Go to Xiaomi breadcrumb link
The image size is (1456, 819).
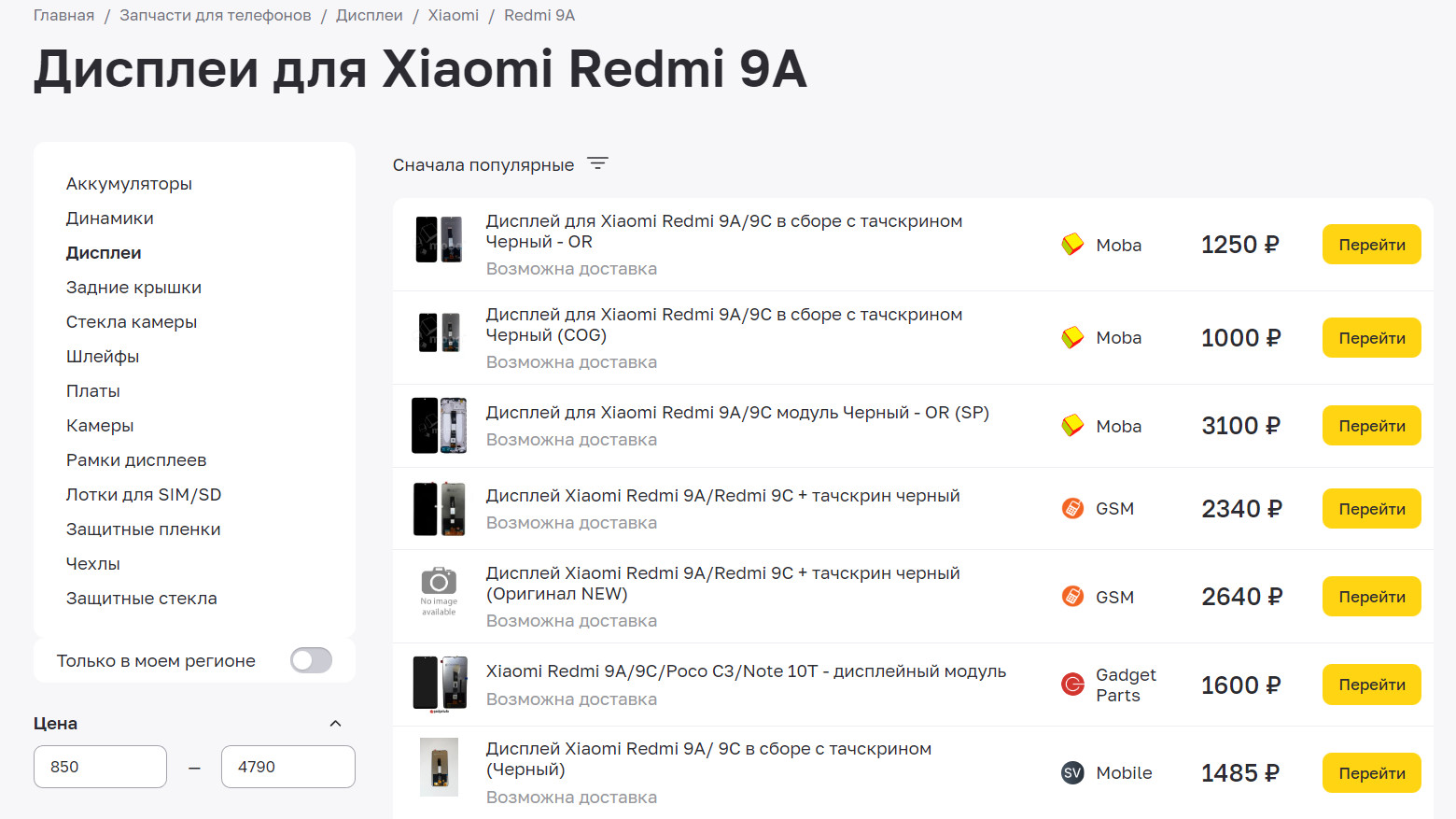454,16
